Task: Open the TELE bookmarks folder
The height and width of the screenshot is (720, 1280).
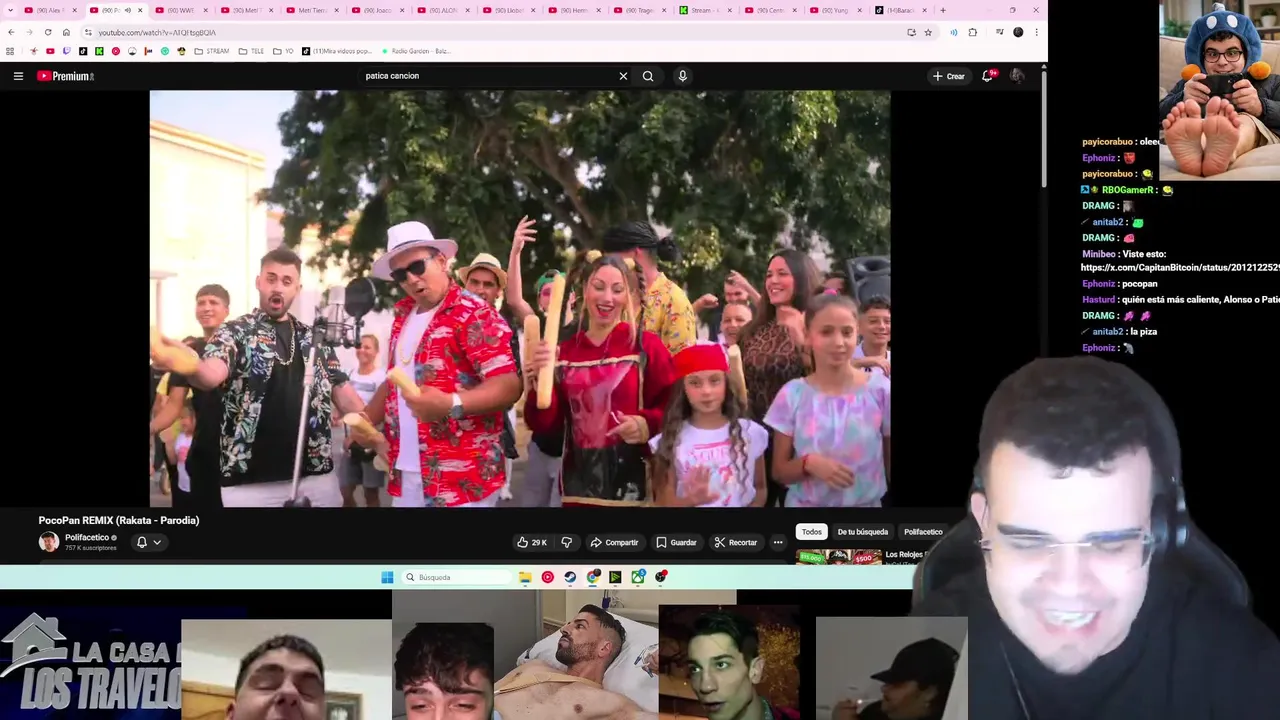Action: pyautogui.click(x=250, y=51)
